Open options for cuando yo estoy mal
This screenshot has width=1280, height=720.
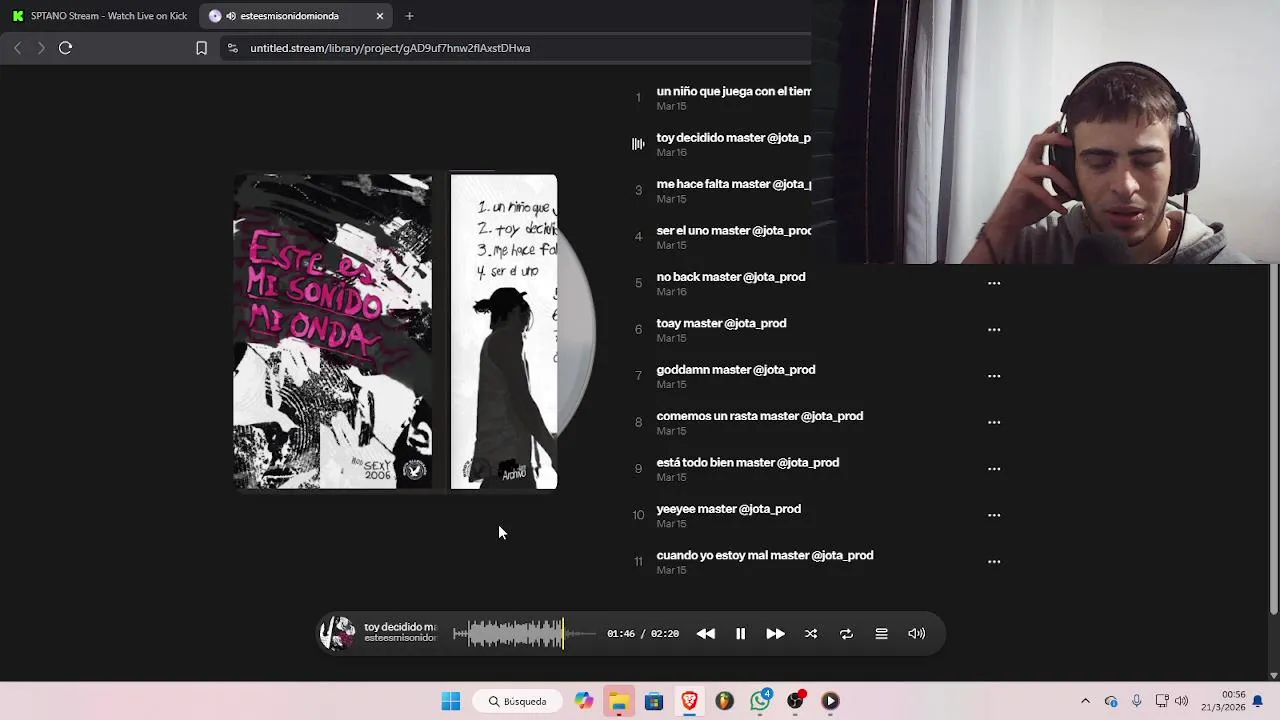tap(994, 561)
